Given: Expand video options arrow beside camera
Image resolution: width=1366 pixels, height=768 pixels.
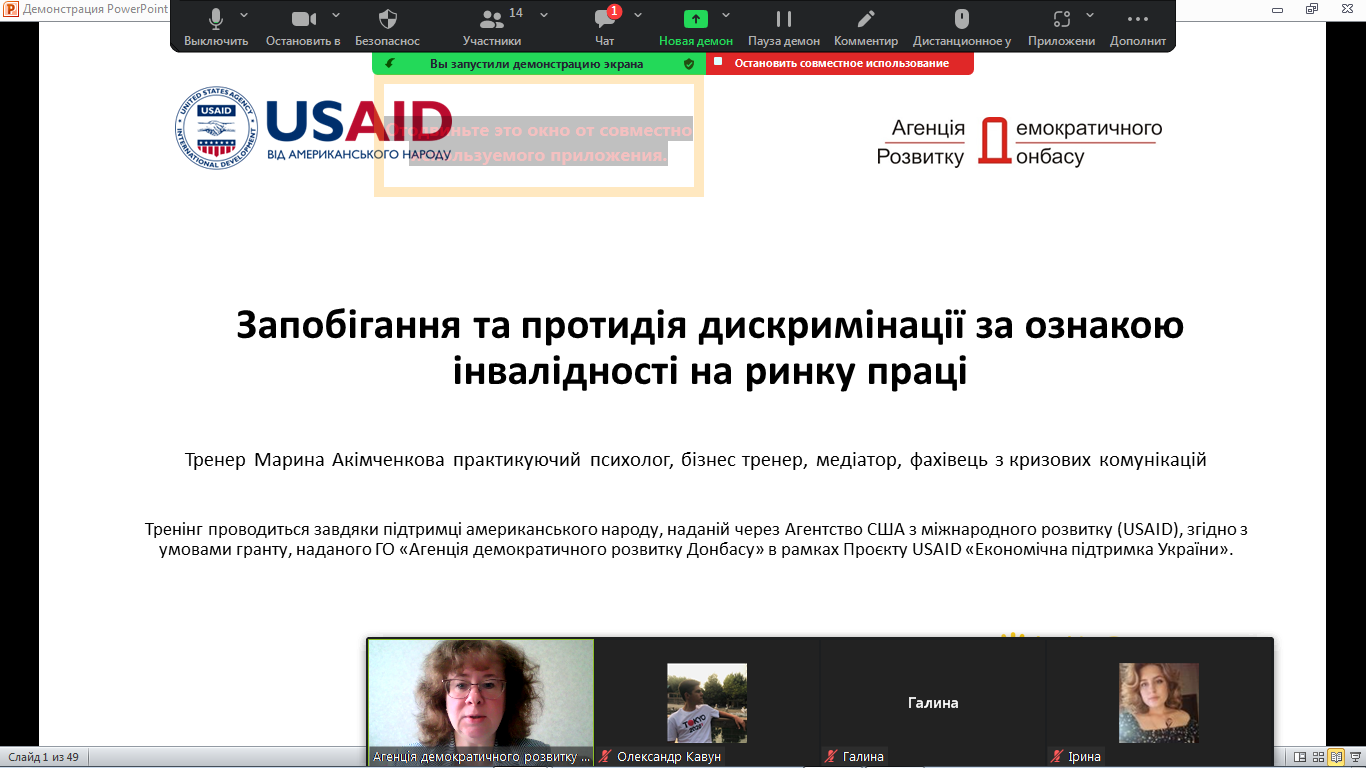Looking at the screenshot, I should pos(336,15).
